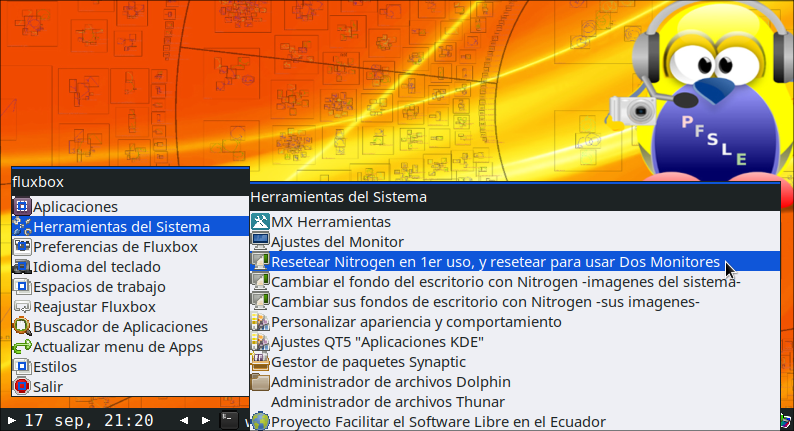This screenshot has height=431, width=794.
Task: Open Administrador de archivos Dolphin
Action: (x=515, y=382)
